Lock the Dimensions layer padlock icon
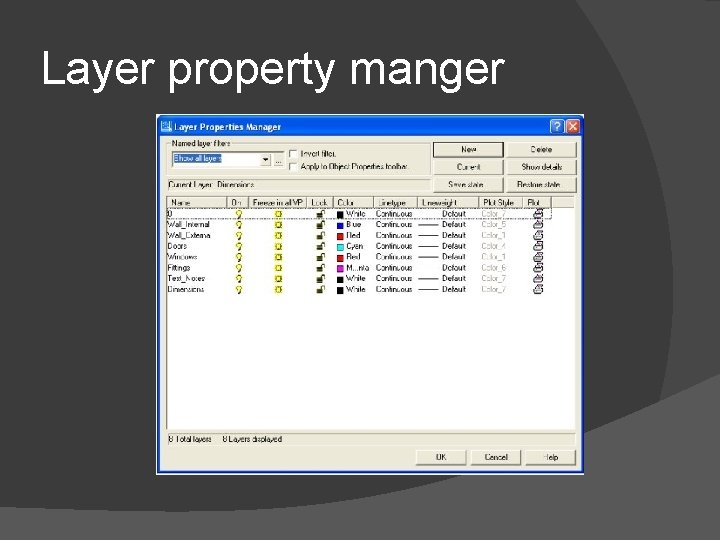 (x=321, y=290)
